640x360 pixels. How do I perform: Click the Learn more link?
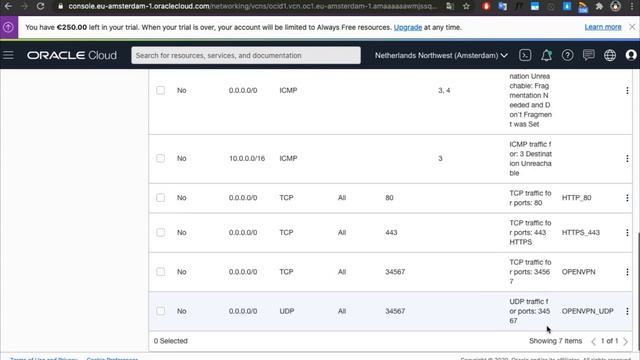tap(603, 27)
